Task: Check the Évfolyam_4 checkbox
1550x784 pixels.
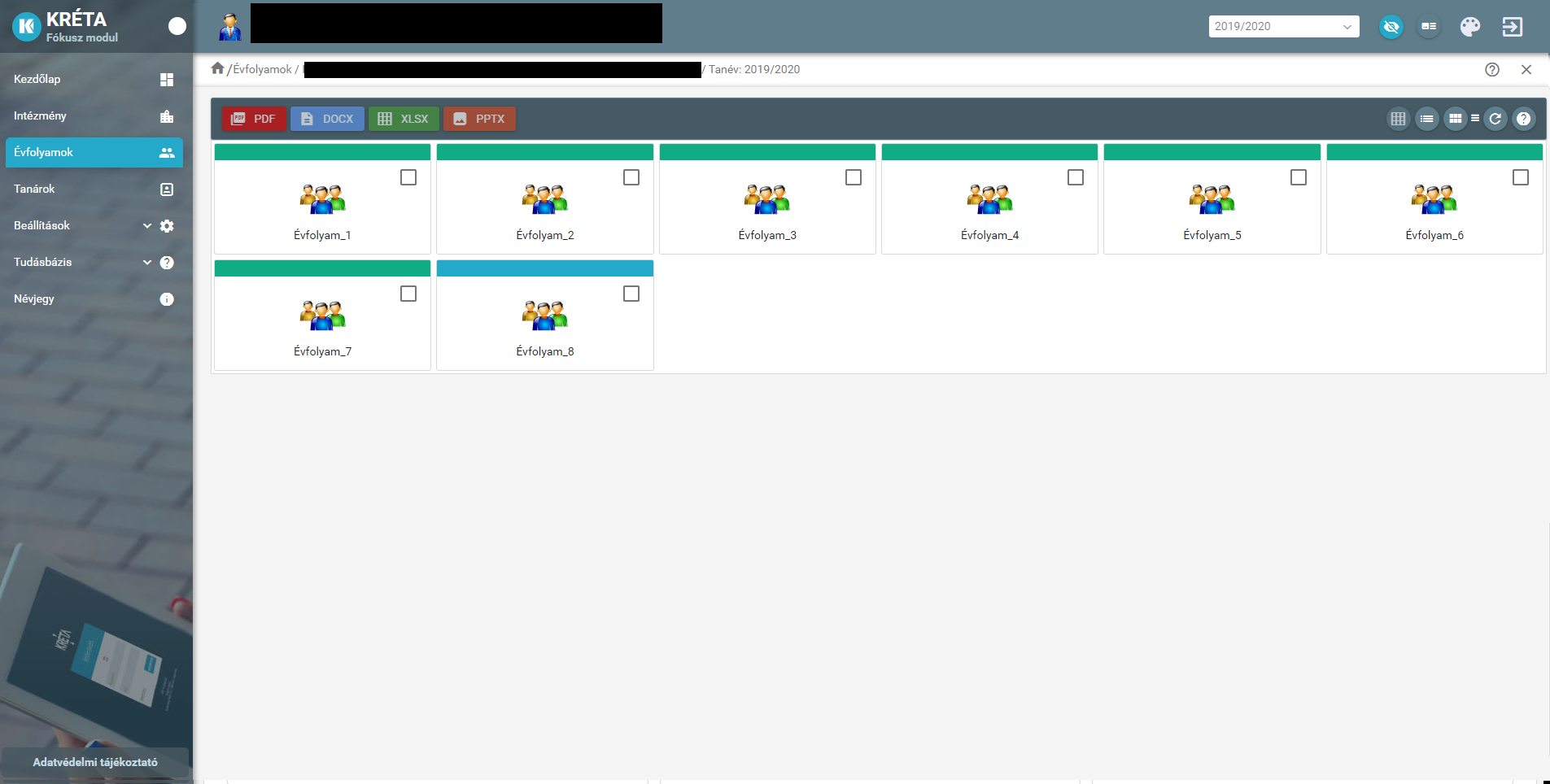Action: [1076, 177]
